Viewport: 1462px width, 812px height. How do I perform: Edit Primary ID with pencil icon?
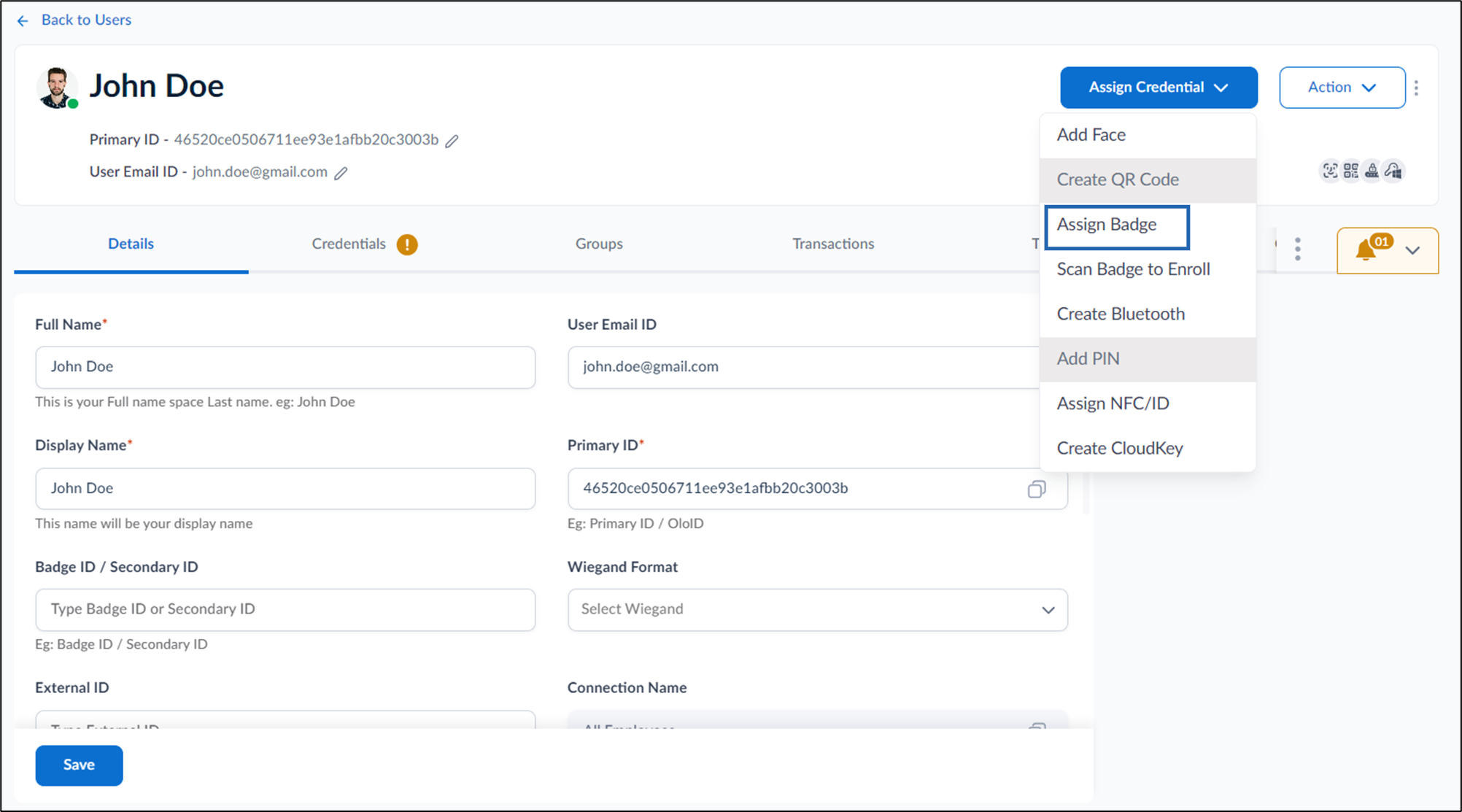(452, 141)
